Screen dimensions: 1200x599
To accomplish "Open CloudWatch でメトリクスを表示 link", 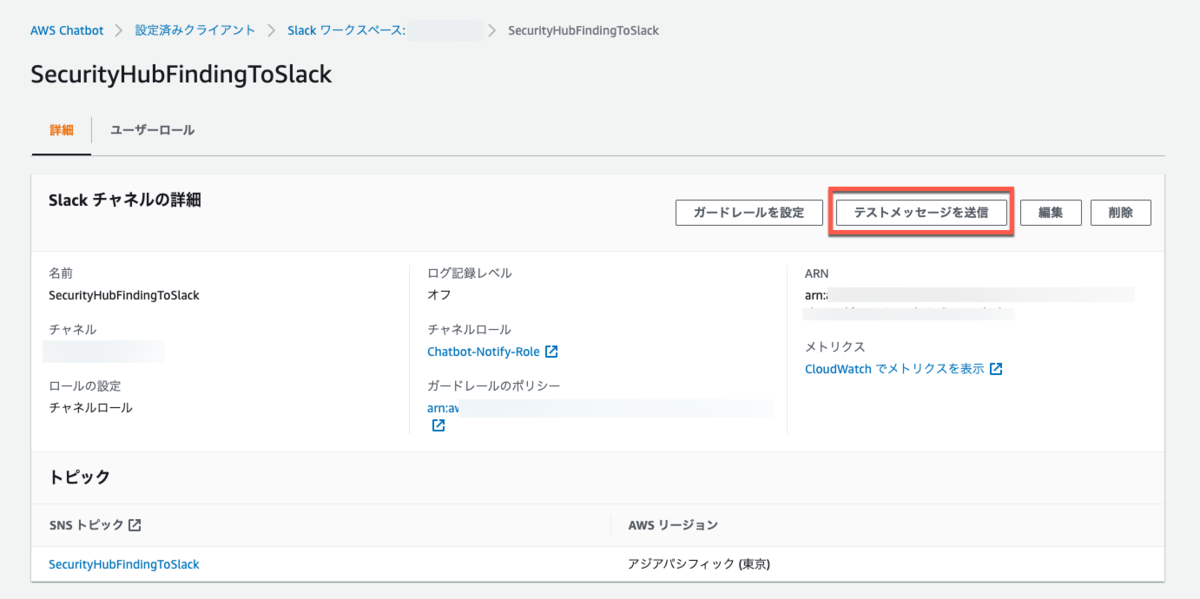I will tap(894, 369).
